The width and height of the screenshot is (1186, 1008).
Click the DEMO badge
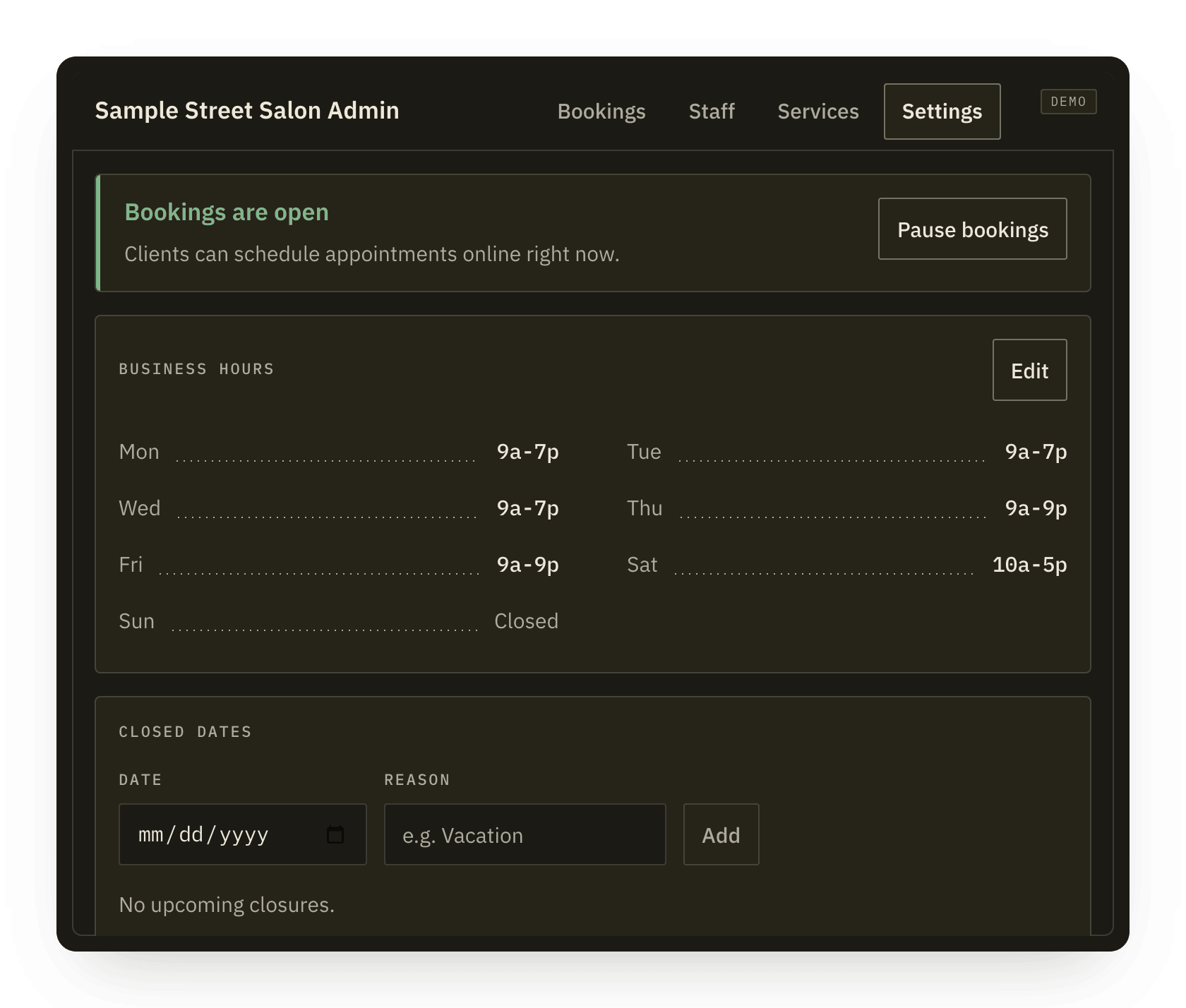[1068, 102]
